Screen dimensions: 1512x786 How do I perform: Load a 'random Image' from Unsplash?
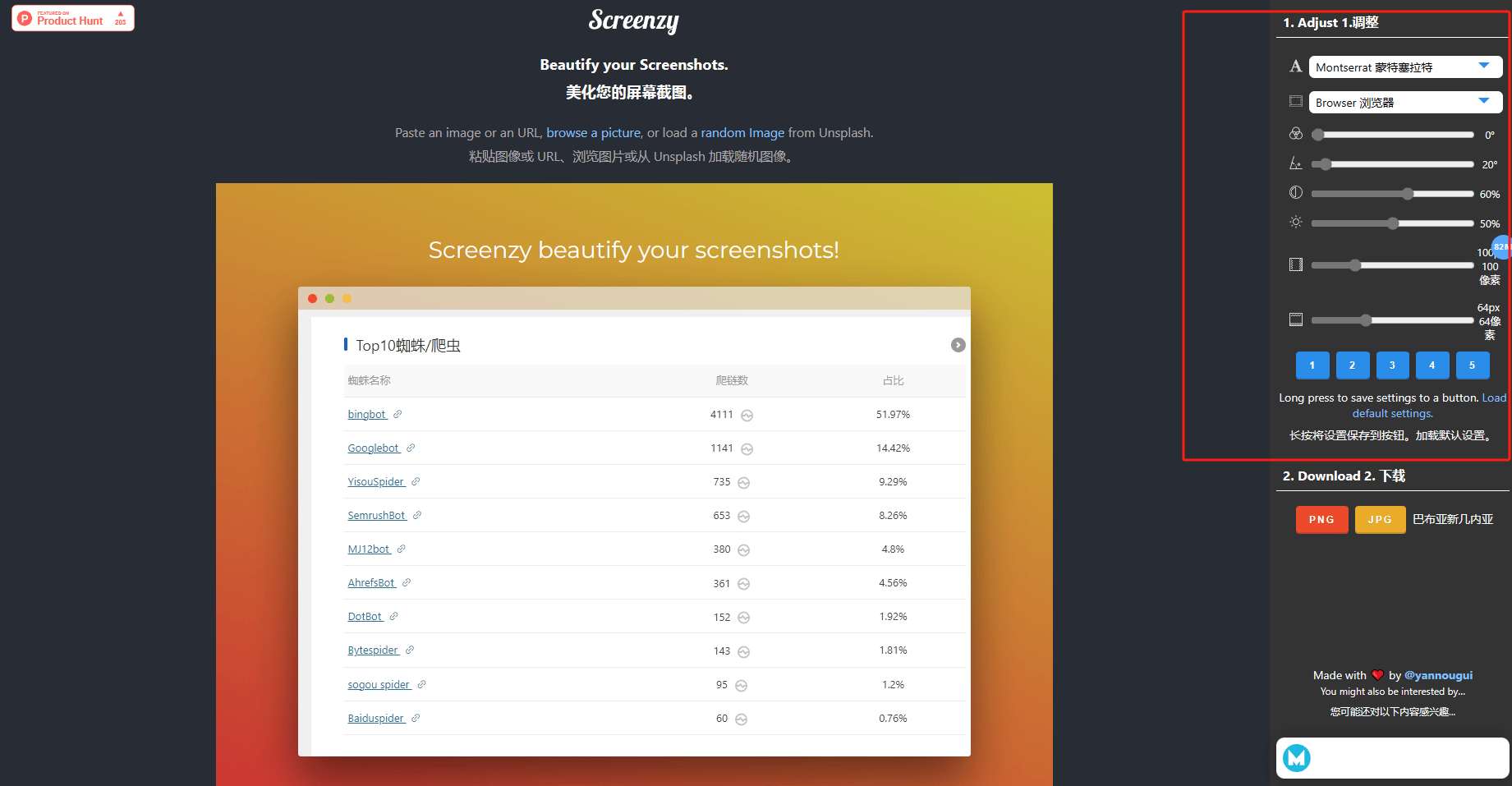point(742,132)
